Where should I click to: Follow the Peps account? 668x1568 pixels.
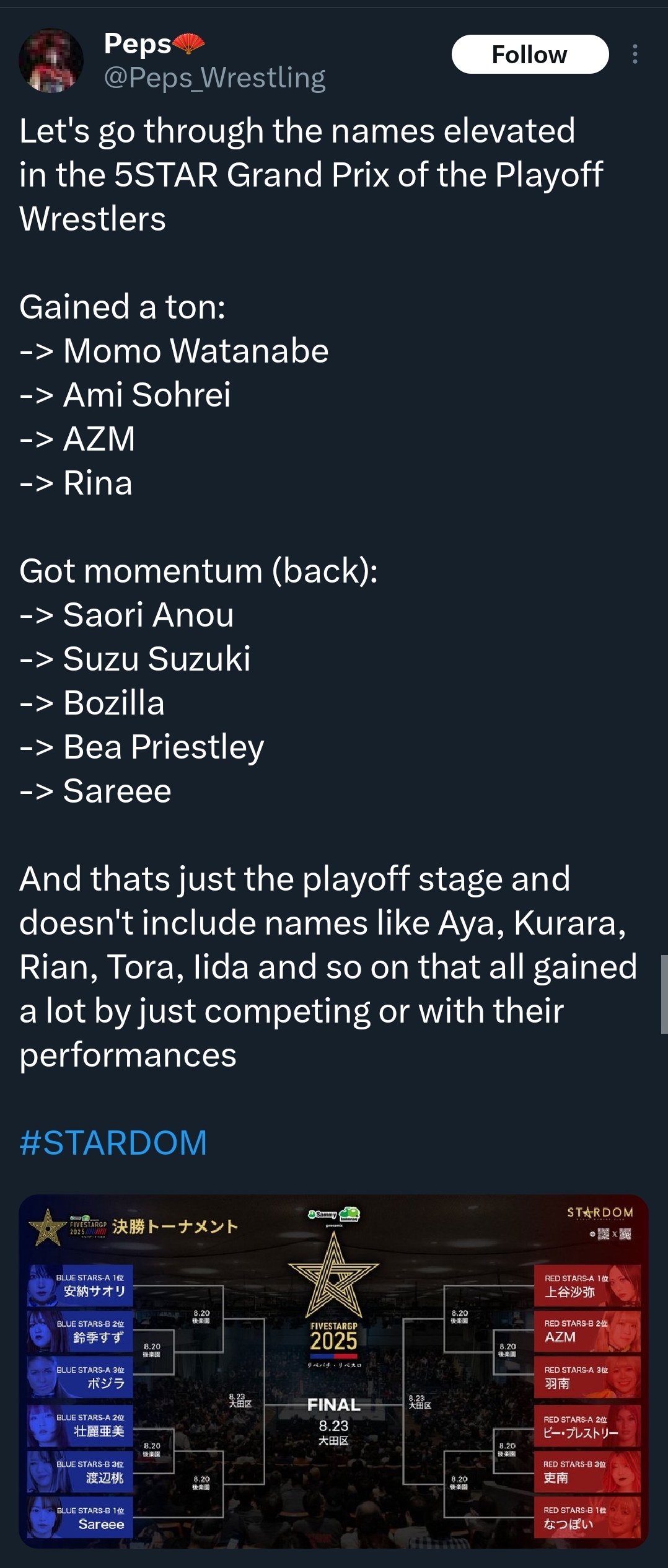[x=529, y=55]
